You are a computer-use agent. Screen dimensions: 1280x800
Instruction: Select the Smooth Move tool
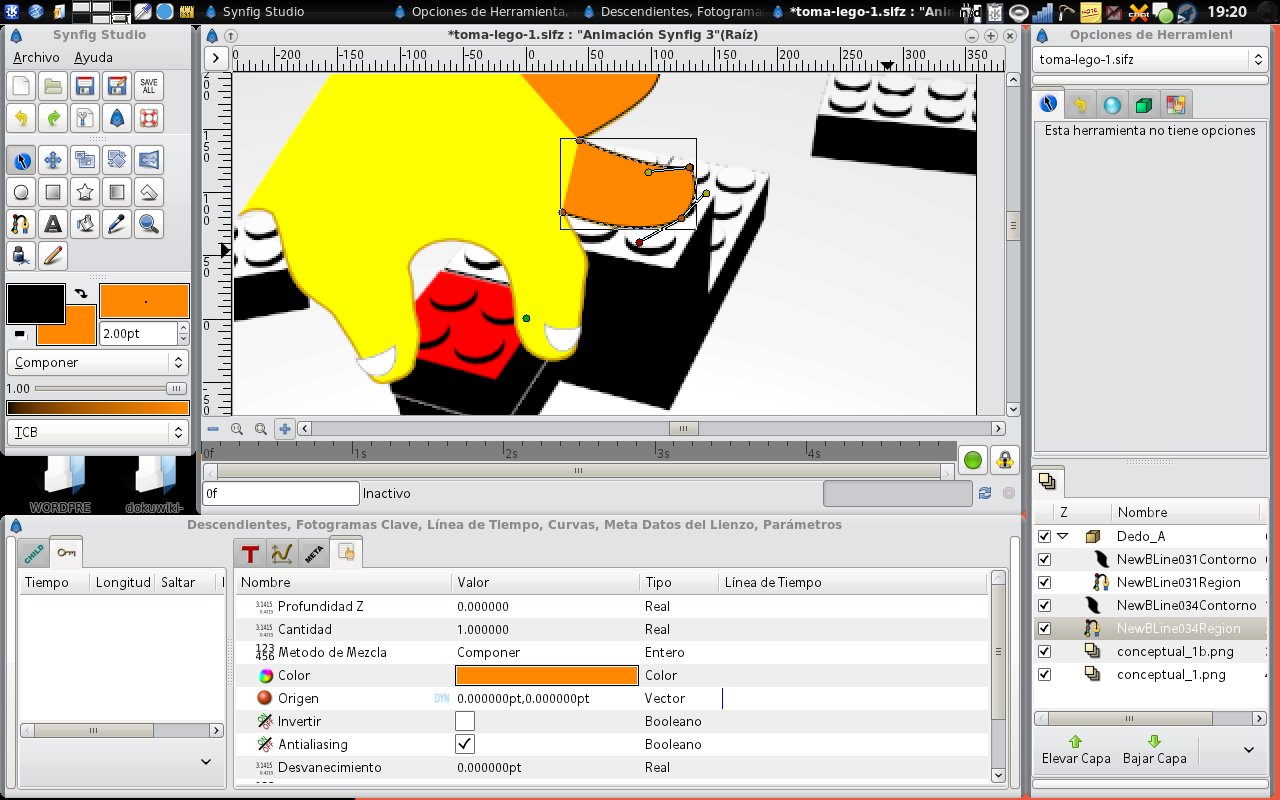54,160
